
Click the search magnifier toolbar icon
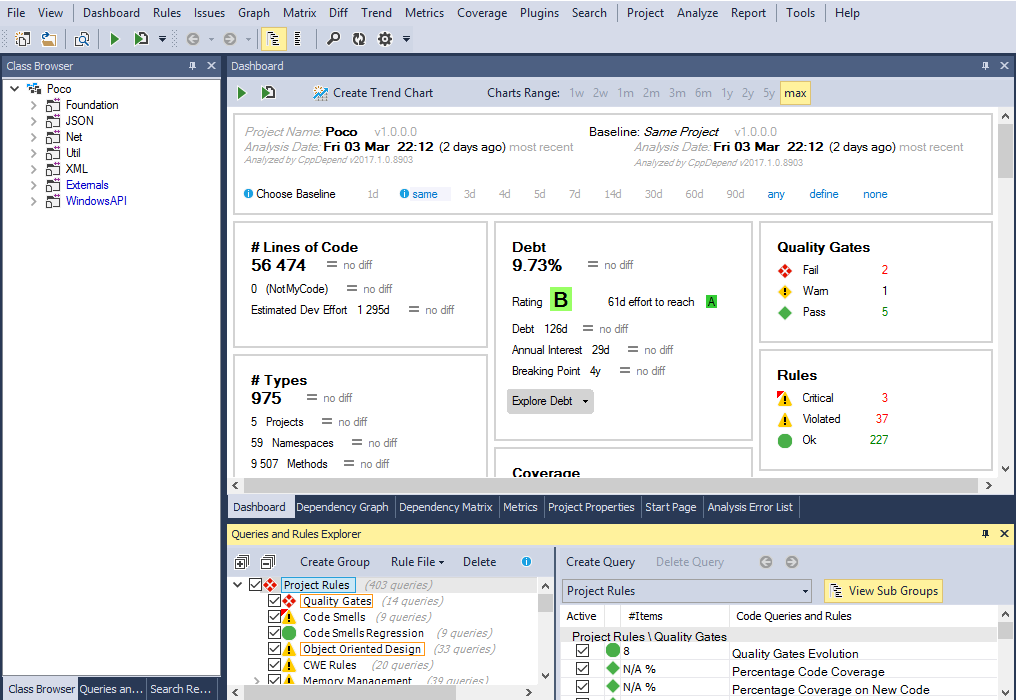point(333,39)
